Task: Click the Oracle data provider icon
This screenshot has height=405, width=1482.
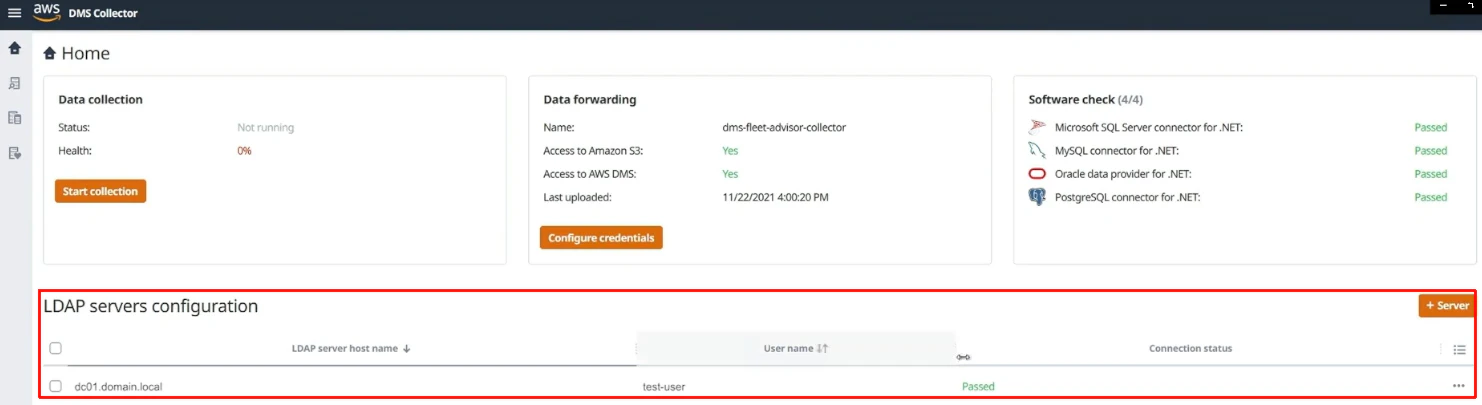Action: 1037,174
